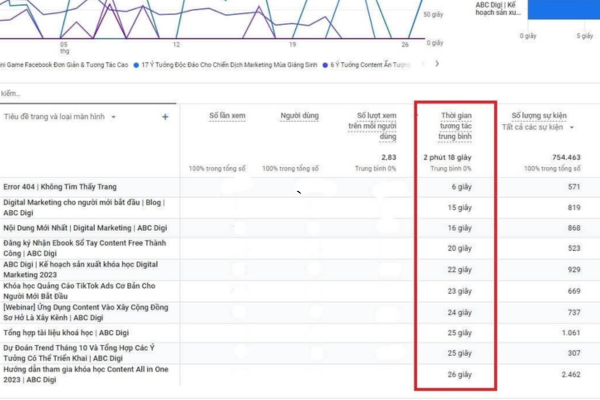Click the '24 giây' engagement cell

tap(460, 312)
